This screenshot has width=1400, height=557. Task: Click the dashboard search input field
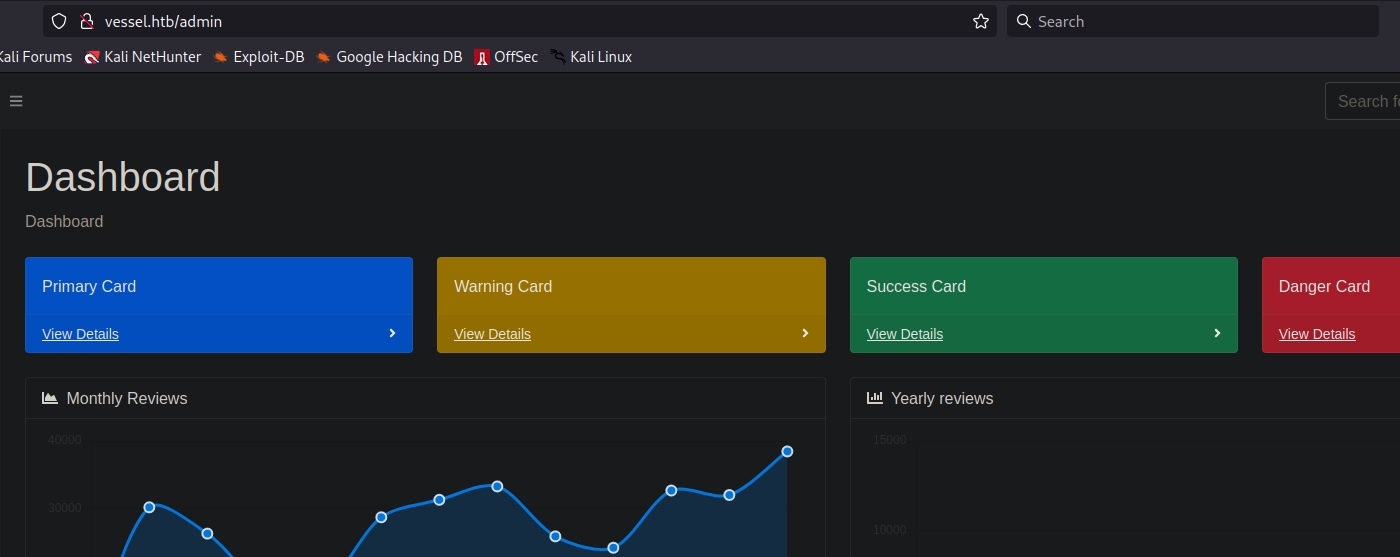[1365, 101]
